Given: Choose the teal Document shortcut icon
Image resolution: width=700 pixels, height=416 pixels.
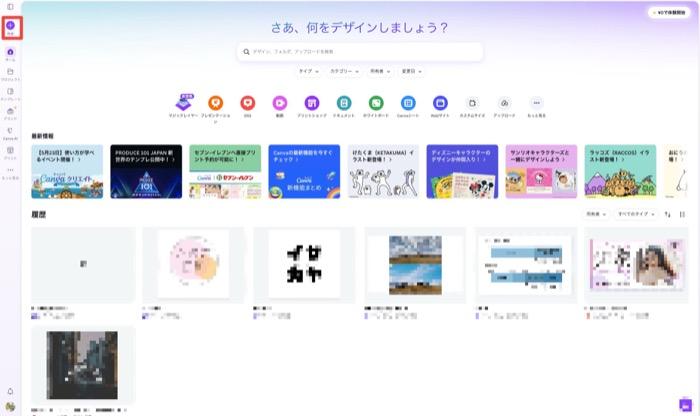Looking at the screenshot, I should (344, 103).
